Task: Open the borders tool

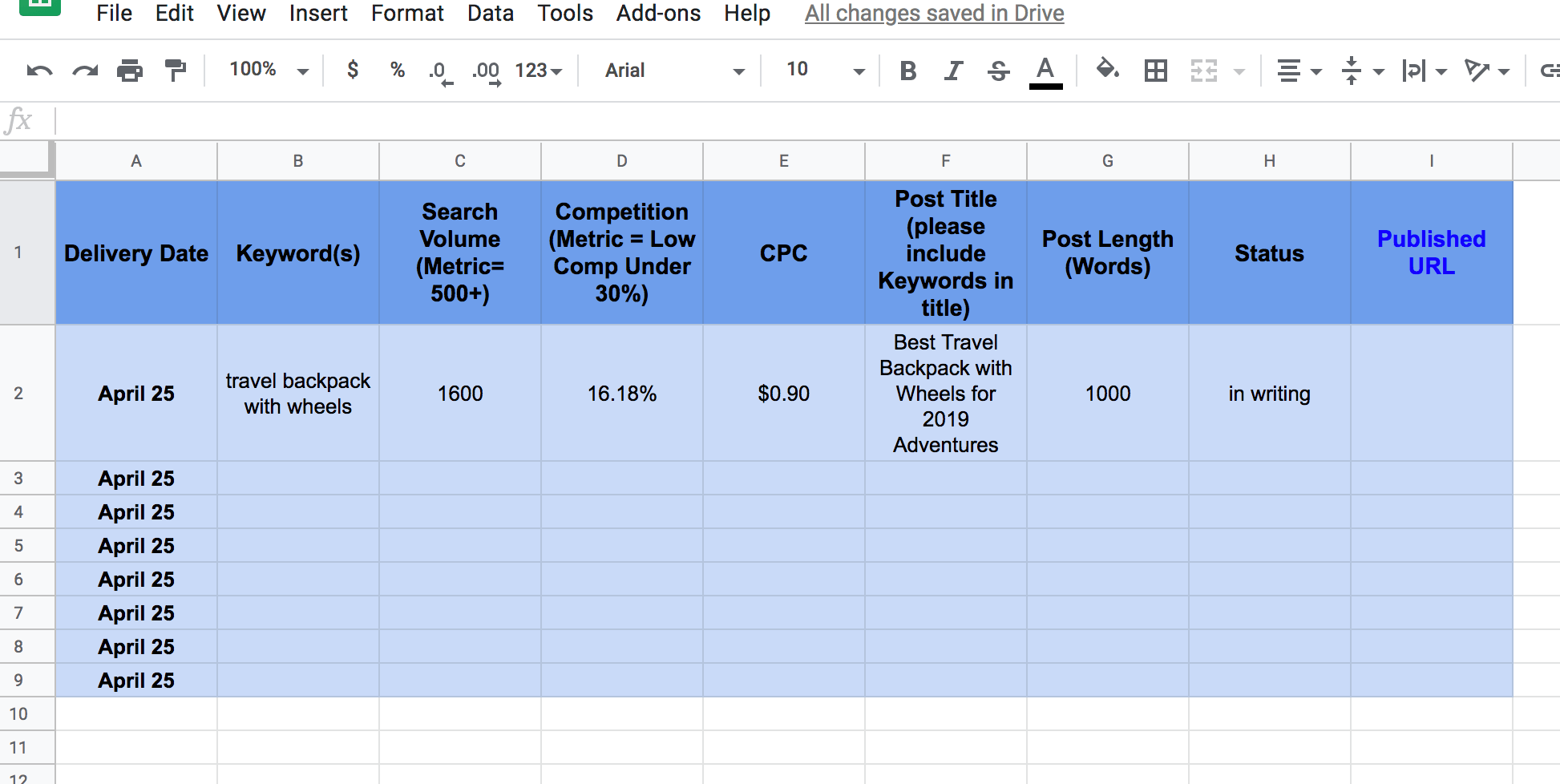Action: point(1155,71)
